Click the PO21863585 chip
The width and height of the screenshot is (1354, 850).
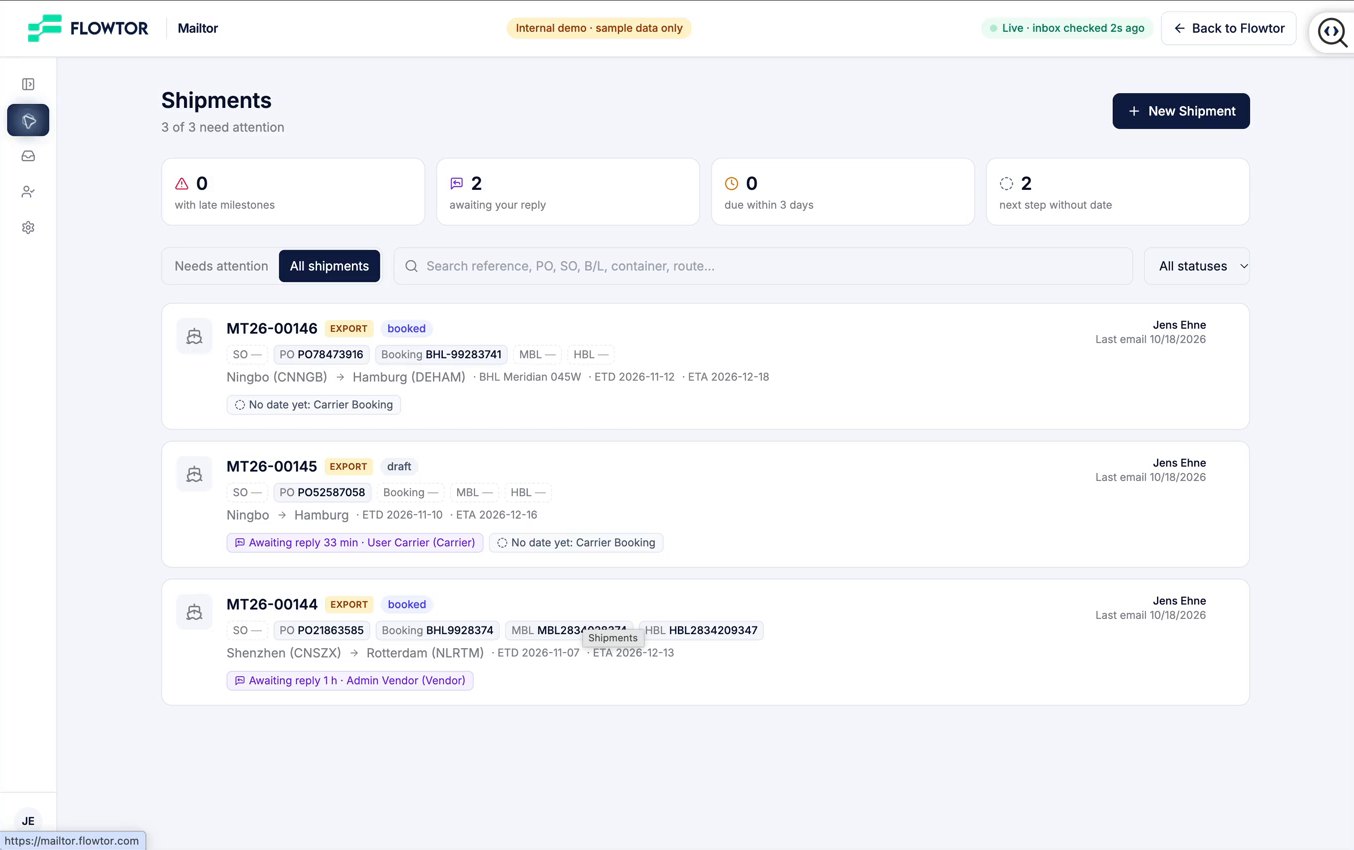pyautogui.click(x=322, y=630)
